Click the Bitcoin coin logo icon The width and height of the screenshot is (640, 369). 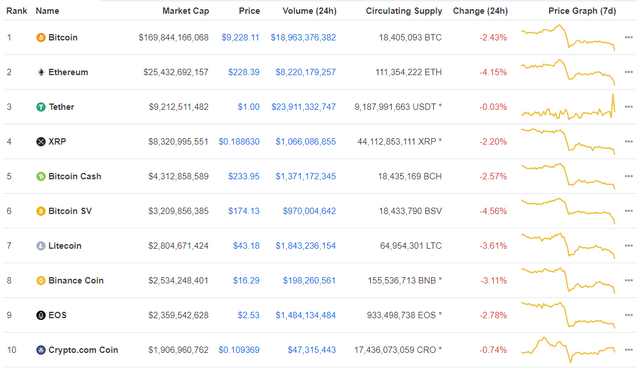(40, 38)
